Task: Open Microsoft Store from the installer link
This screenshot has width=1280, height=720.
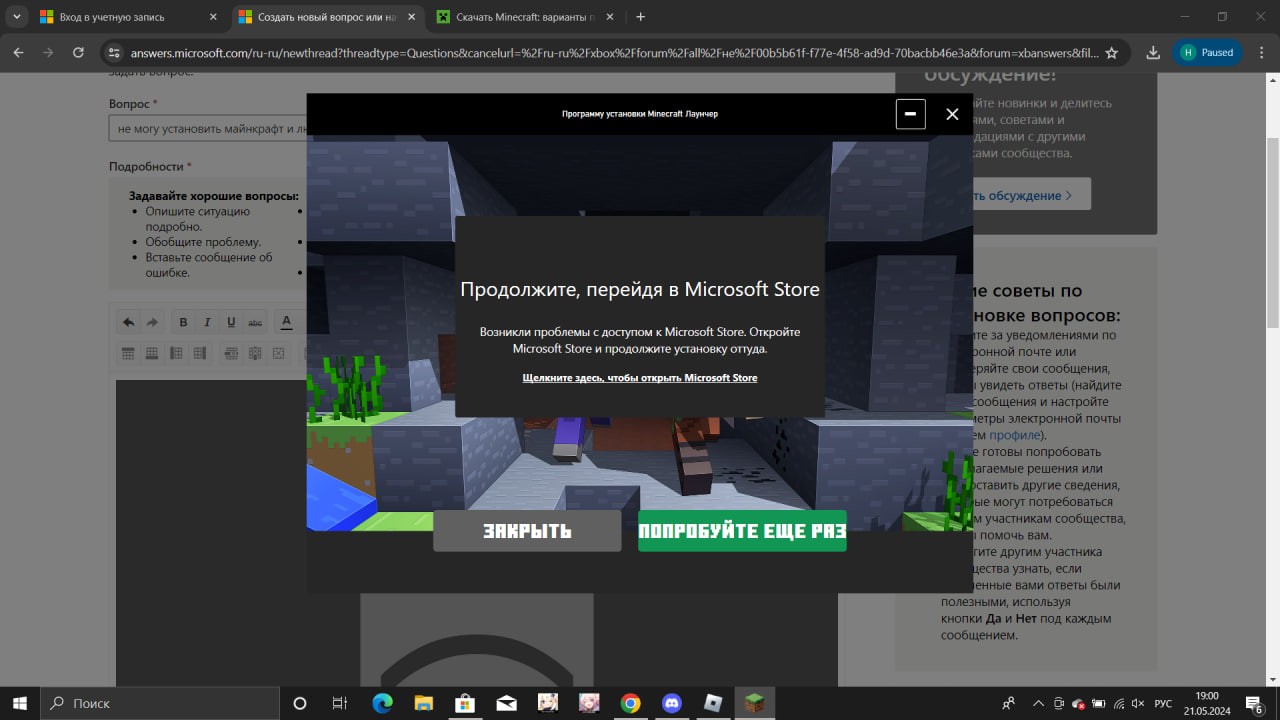Action: pos(640,378)
